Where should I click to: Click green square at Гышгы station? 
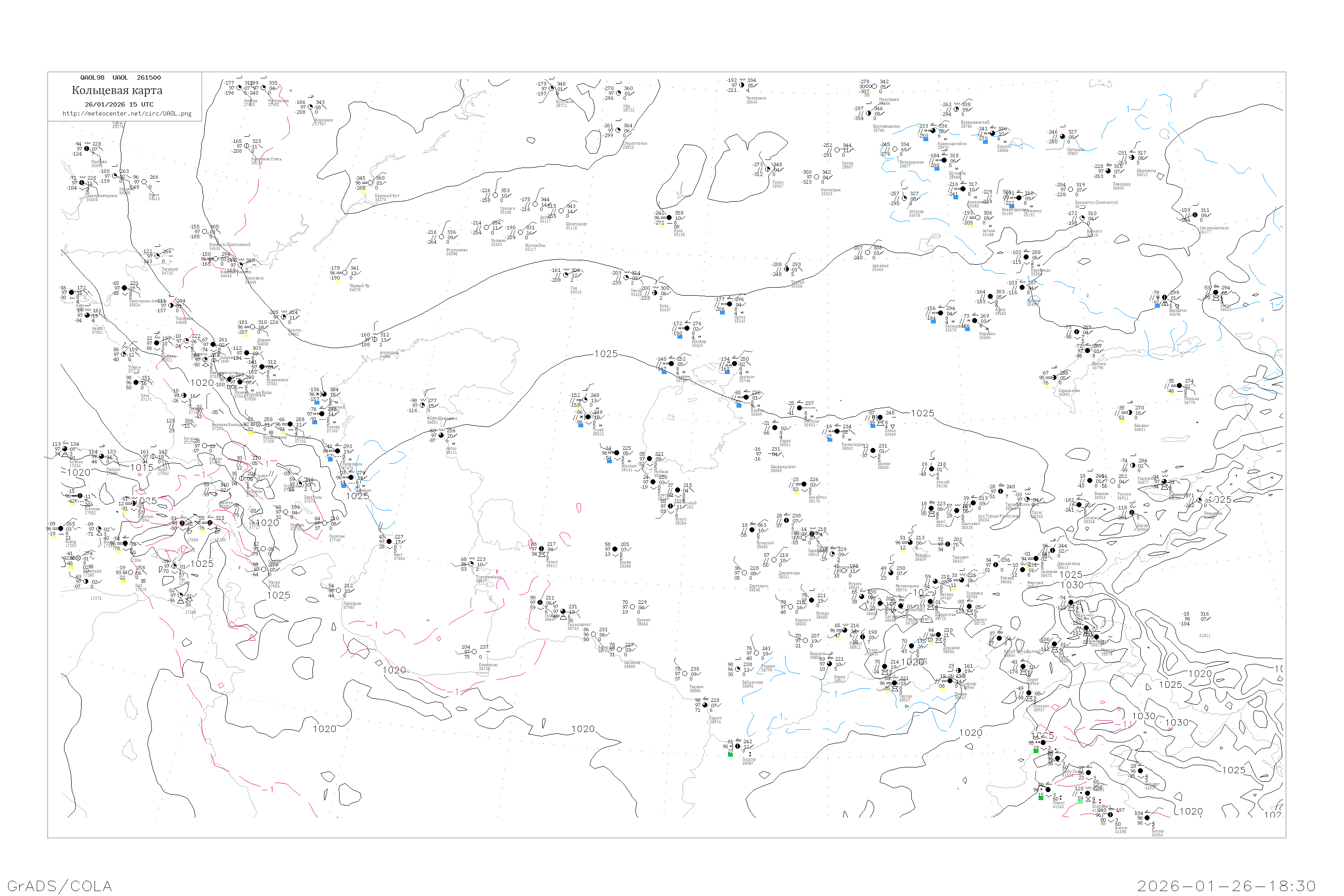point(730,754)
